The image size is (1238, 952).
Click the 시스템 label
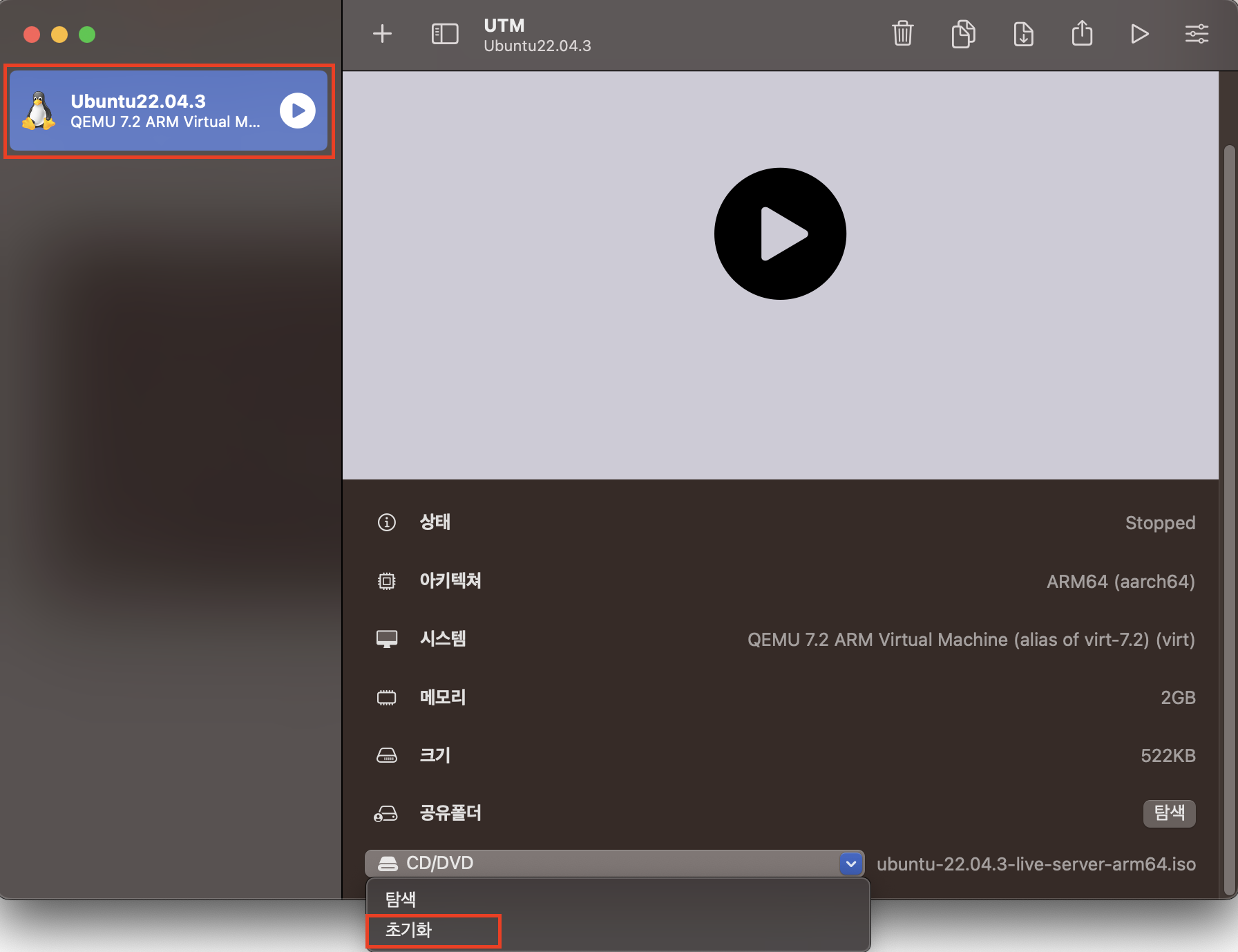pyautogui.click(x=443, y=639)
